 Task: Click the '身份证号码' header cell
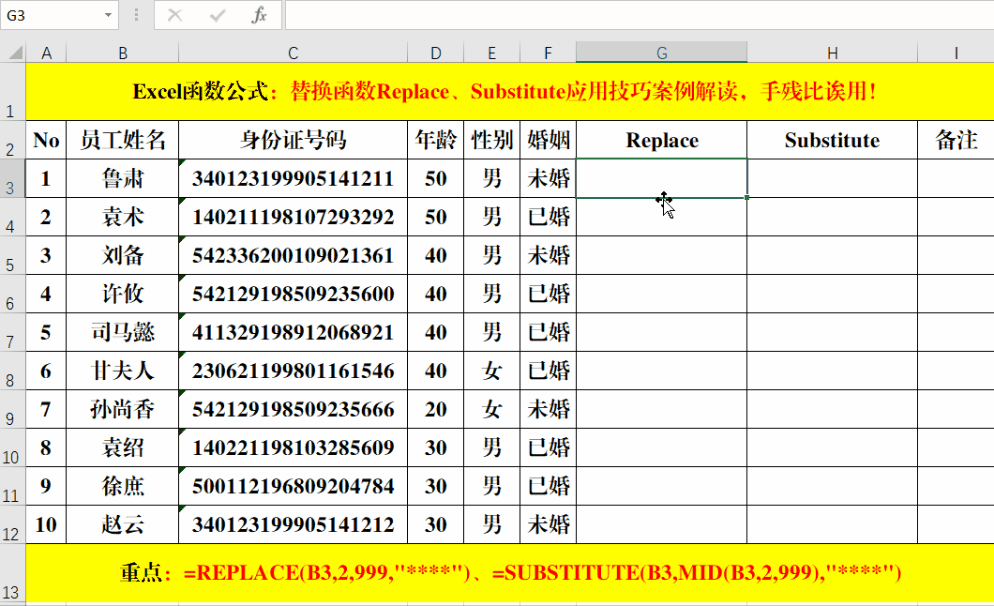293,140
